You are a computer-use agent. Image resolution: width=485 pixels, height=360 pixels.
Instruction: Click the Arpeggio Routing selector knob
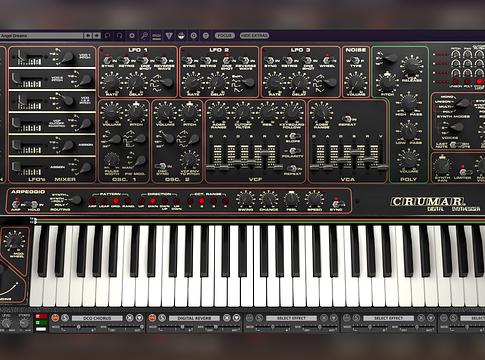pos(75,200)
